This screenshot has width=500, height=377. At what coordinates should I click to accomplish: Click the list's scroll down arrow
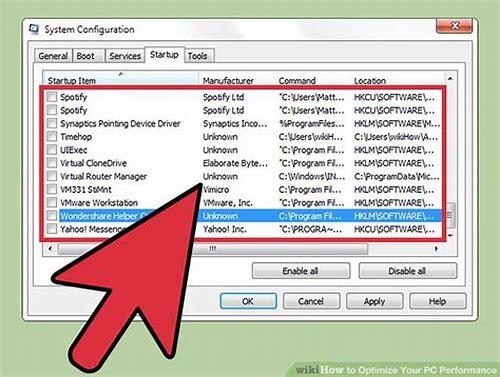(x=450, y=236)
